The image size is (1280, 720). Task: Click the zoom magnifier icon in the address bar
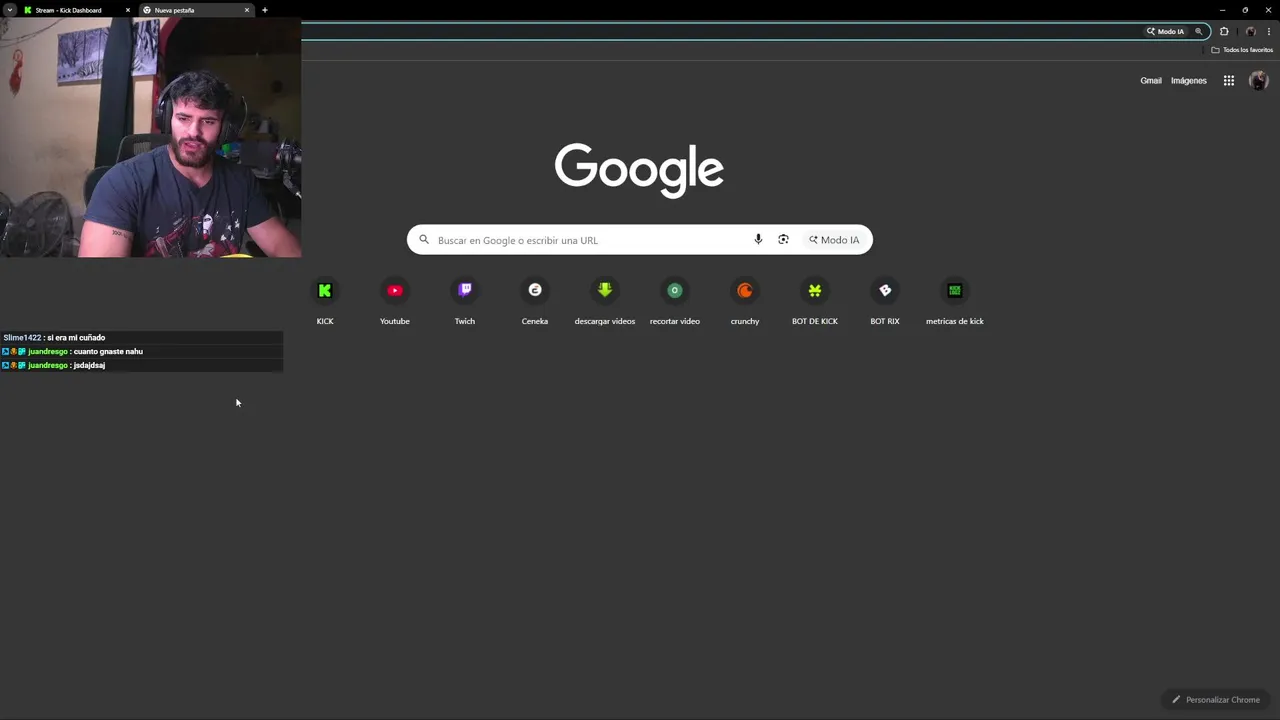pos(1199,31)
